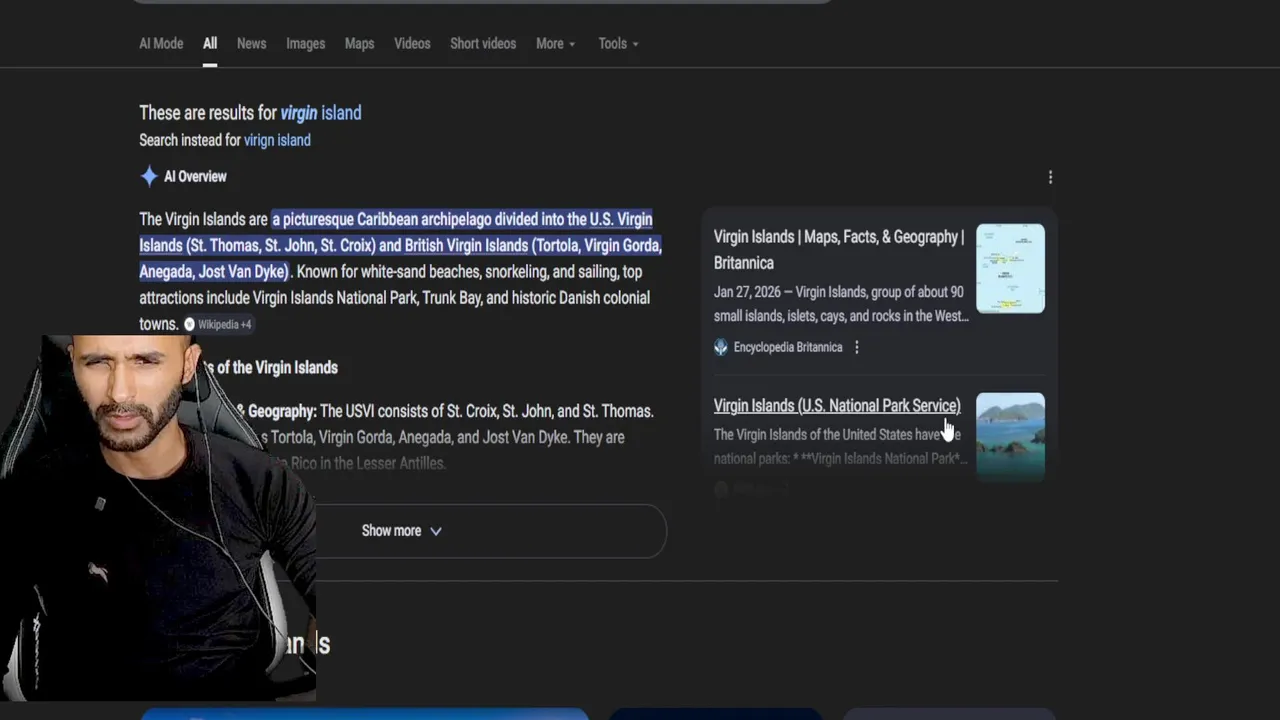
Task: Click the National Park Service island thumbnail
Action: click(1010, 437)
